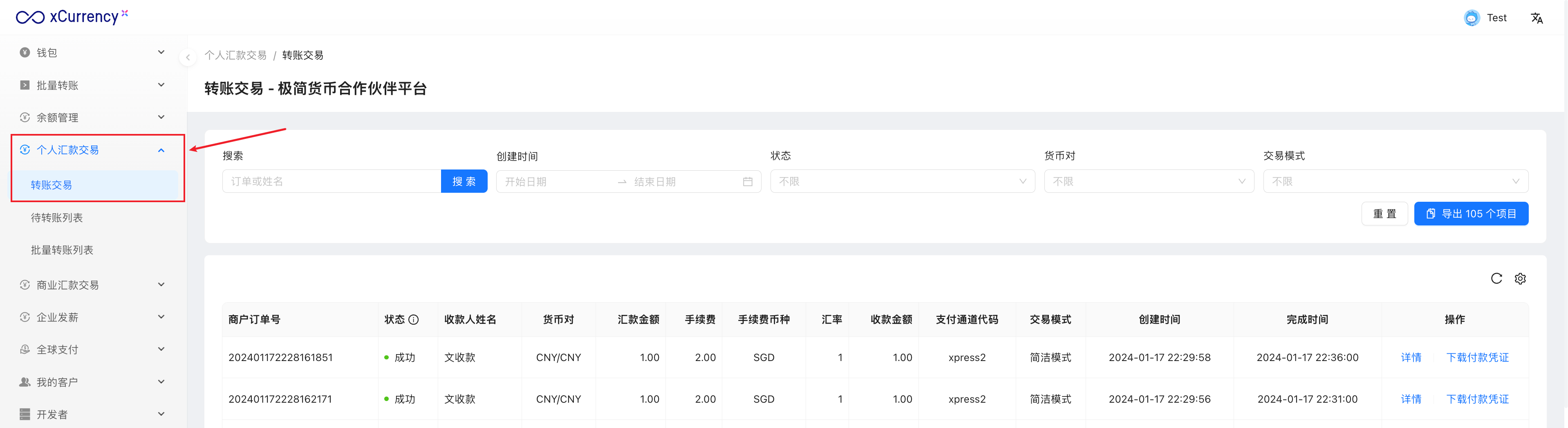1568x428 pixels.
Task: Click completion time 2024-01-17 22:36:00
Action: [x=1307, y=357]
